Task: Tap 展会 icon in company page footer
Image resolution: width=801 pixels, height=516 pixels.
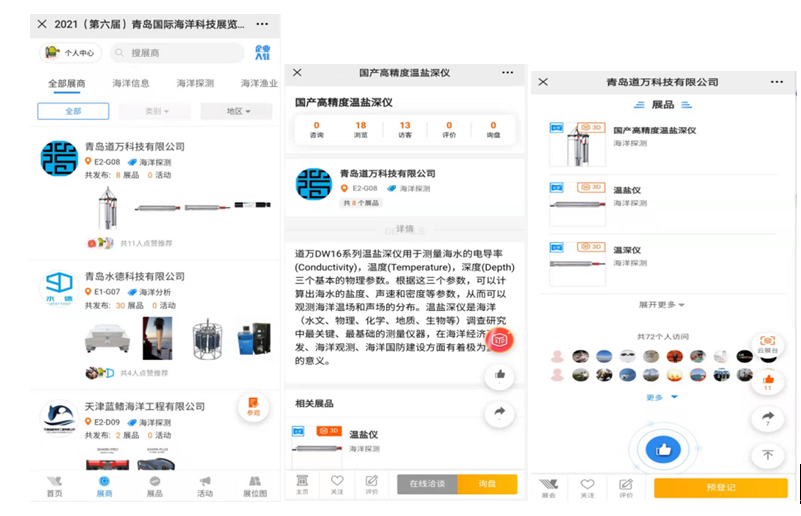Action: pos(549,487)
